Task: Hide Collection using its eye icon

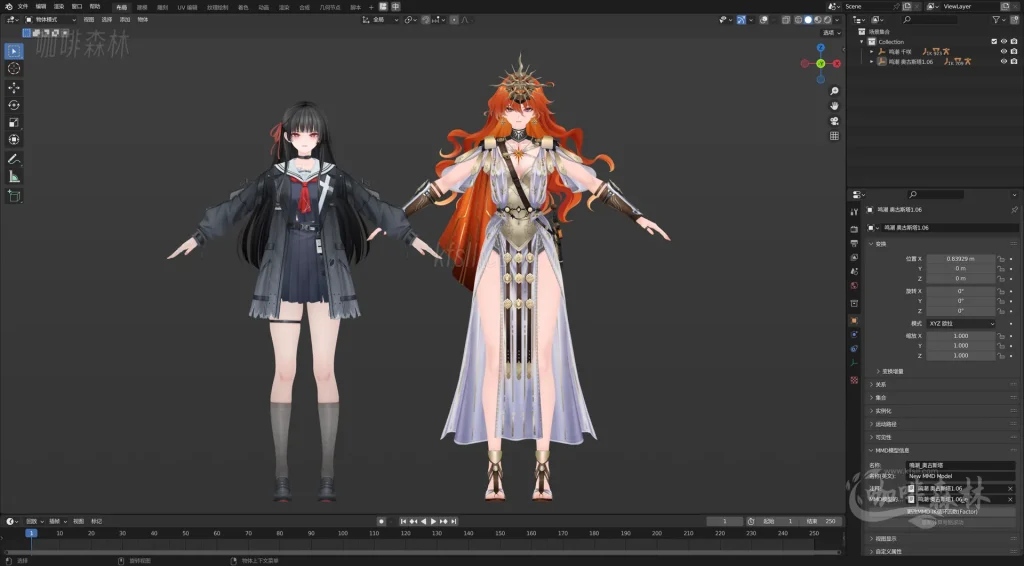Action: (x=1004, y=42)
